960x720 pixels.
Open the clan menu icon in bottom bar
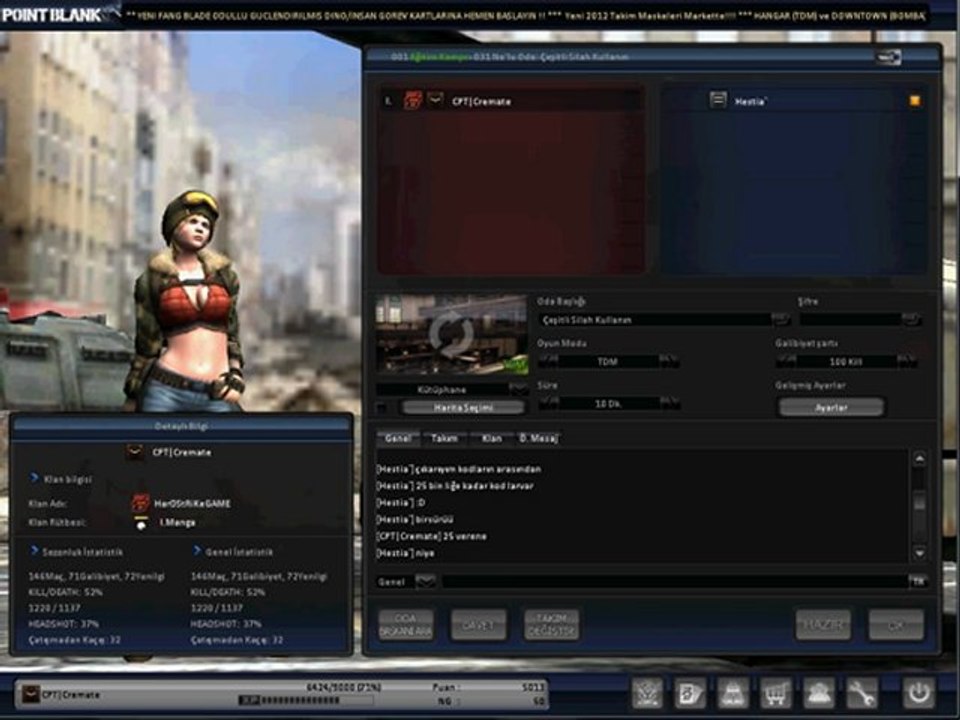click(x=648, y=694)
